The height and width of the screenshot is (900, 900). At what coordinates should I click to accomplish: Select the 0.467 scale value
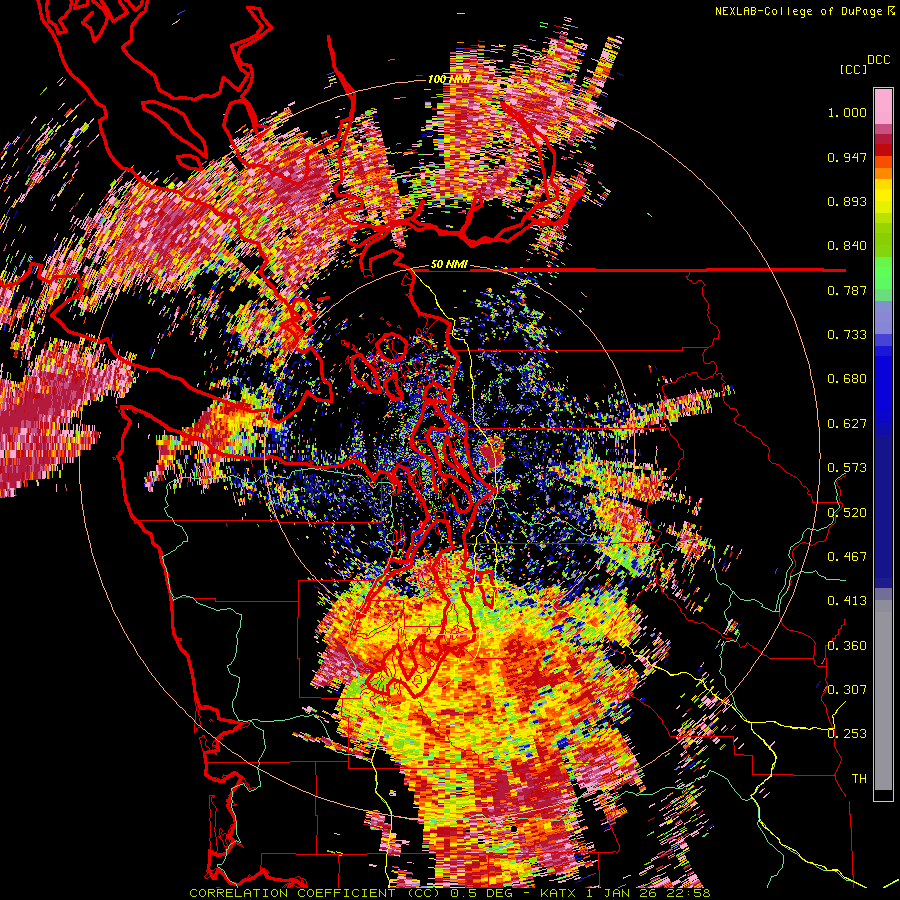(x=847, y=557)
